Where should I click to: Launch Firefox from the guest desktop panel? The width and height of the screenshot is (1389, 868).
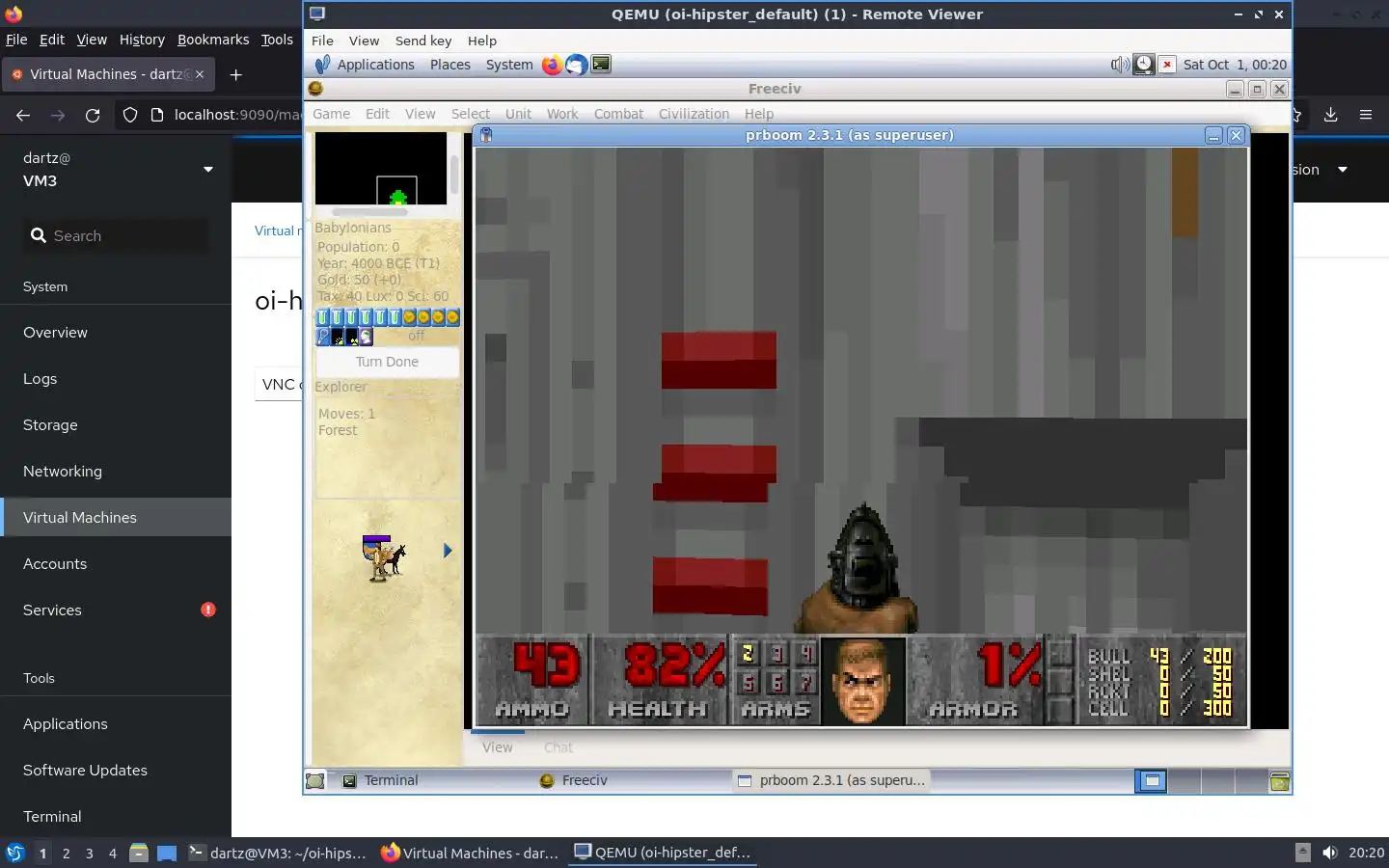point(552,65)
